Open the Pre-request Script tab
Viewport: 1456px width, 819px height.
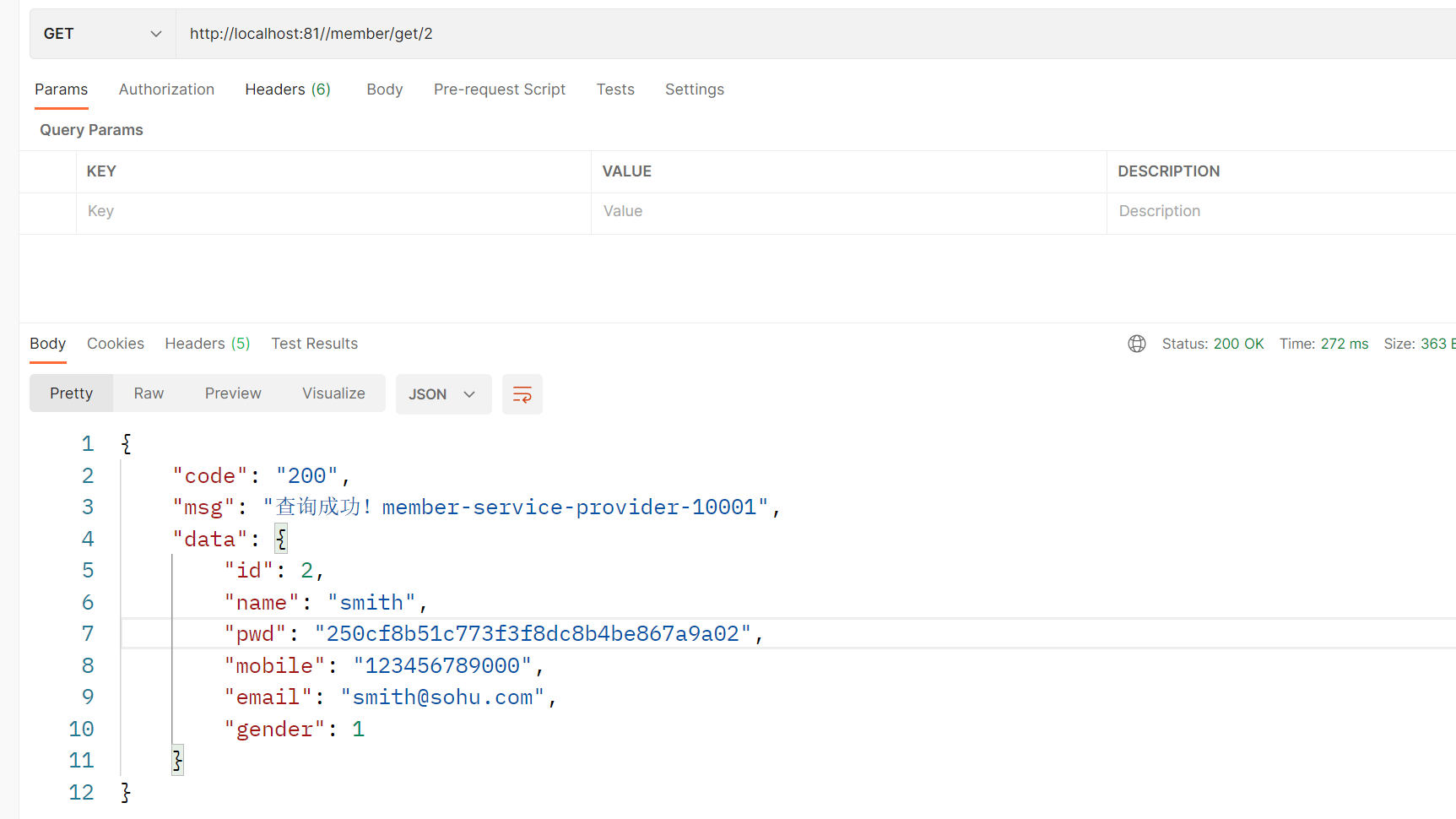pos(500,89)
